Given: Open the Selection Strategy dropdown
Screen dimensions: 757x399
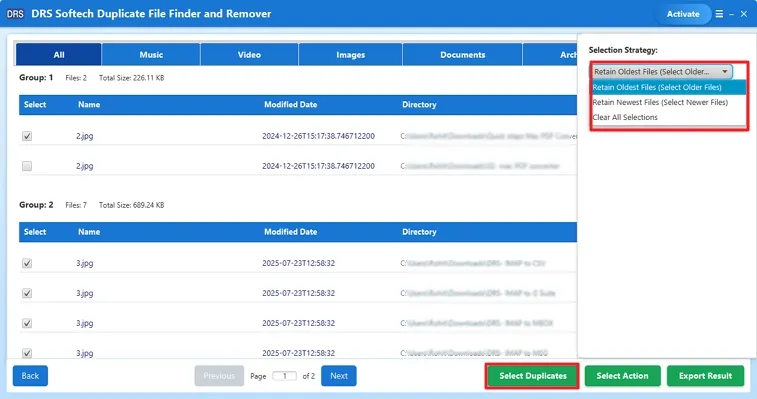Looking at the screenshot, I should click(x=661, y=71).
